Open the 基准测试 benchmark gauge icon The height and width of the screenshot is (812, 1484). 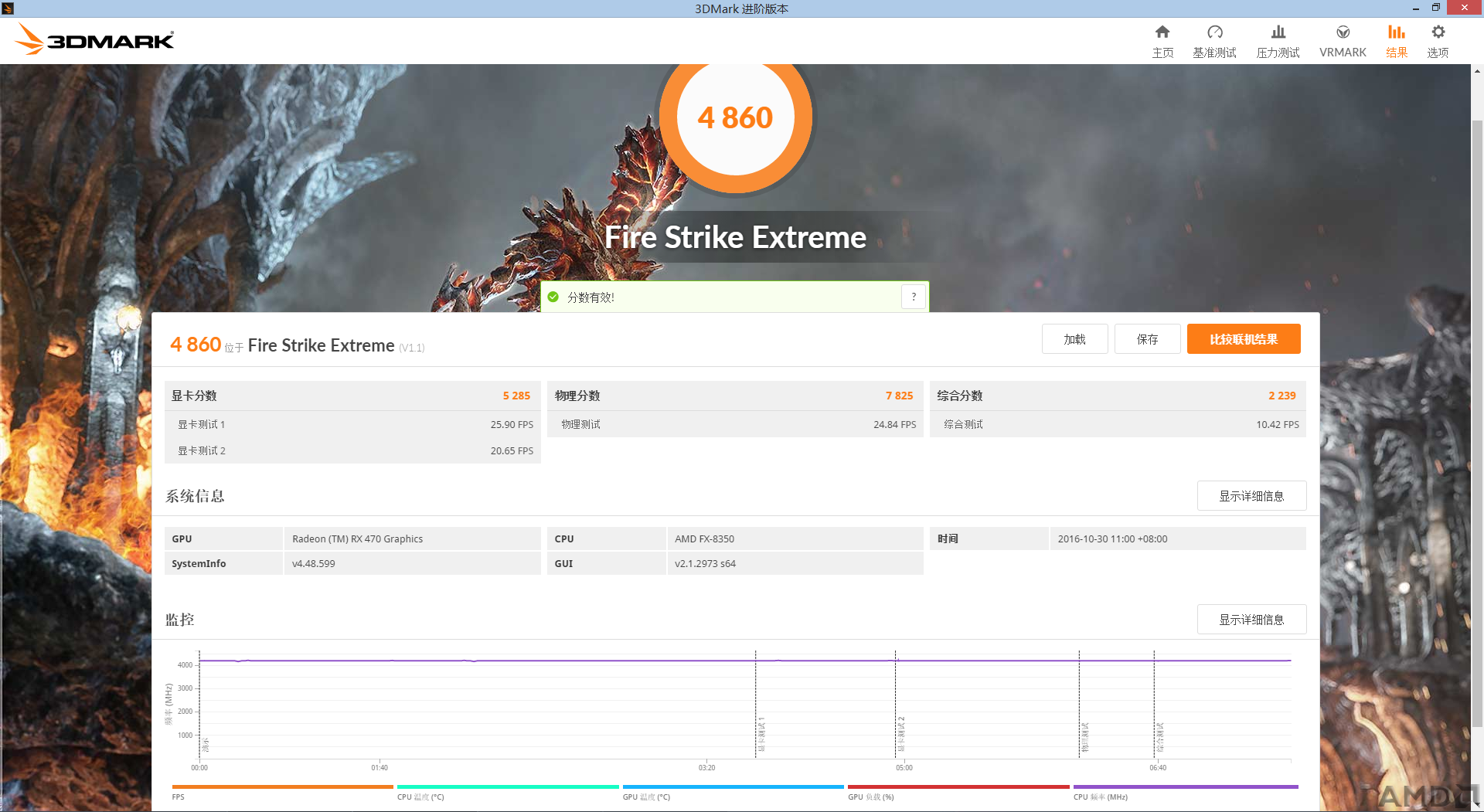pos(1214,32)
